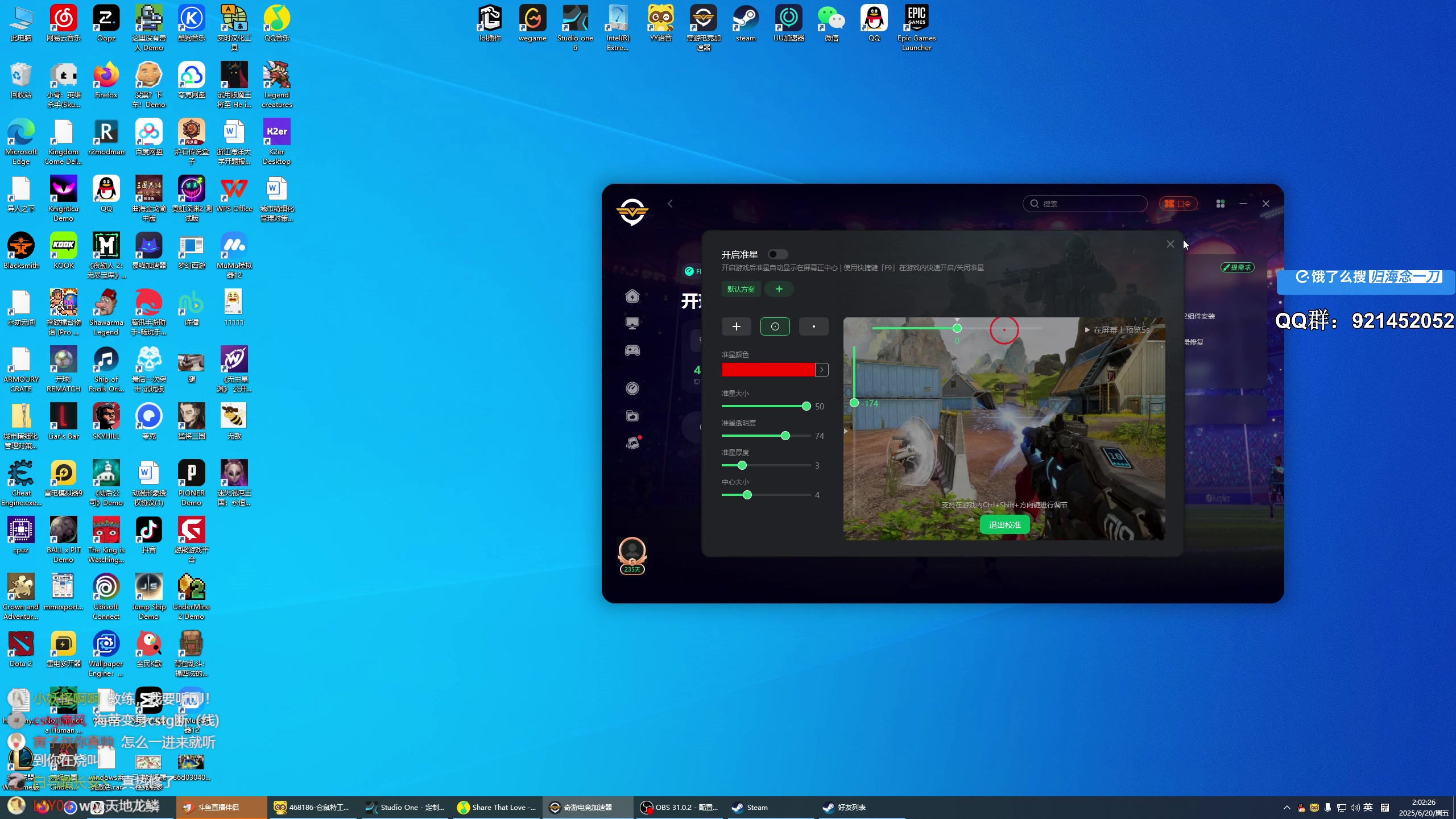This screenshot has height=819, width=1456.
Task: Open the camera folder sidebar icon
Action: (632, 416)
